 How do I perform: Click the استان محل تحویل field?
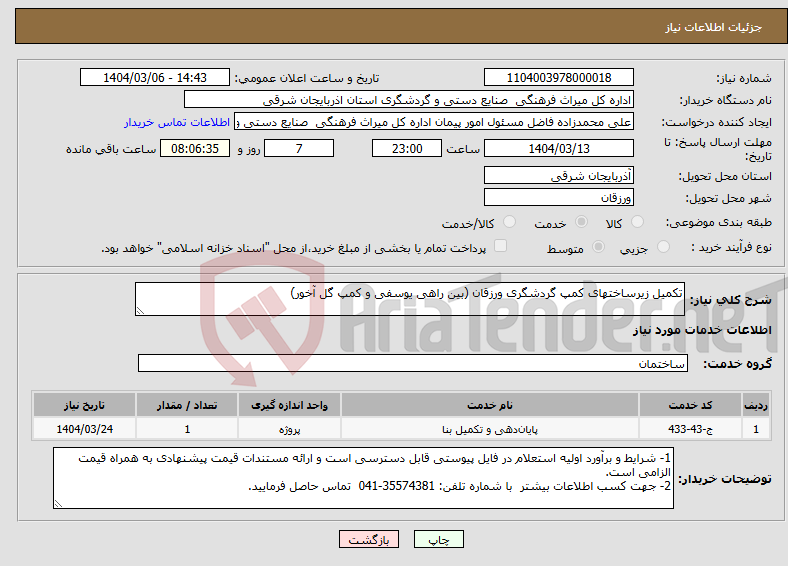(558, 175)
